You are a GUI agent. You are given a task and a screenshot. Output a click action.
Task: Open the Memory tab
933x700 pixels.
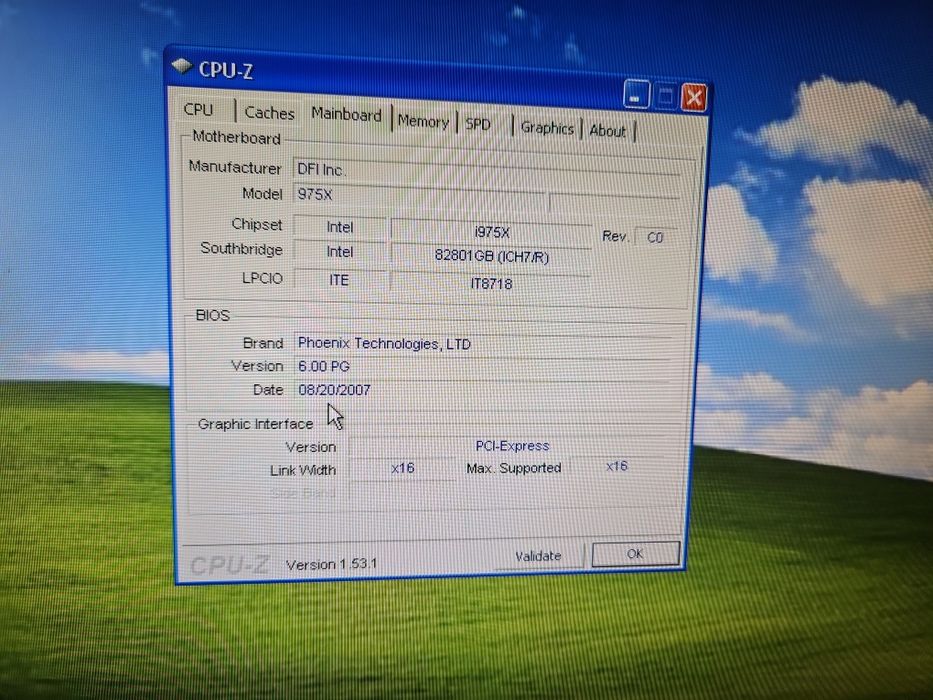pyautogui.click(x=423, y=121)
